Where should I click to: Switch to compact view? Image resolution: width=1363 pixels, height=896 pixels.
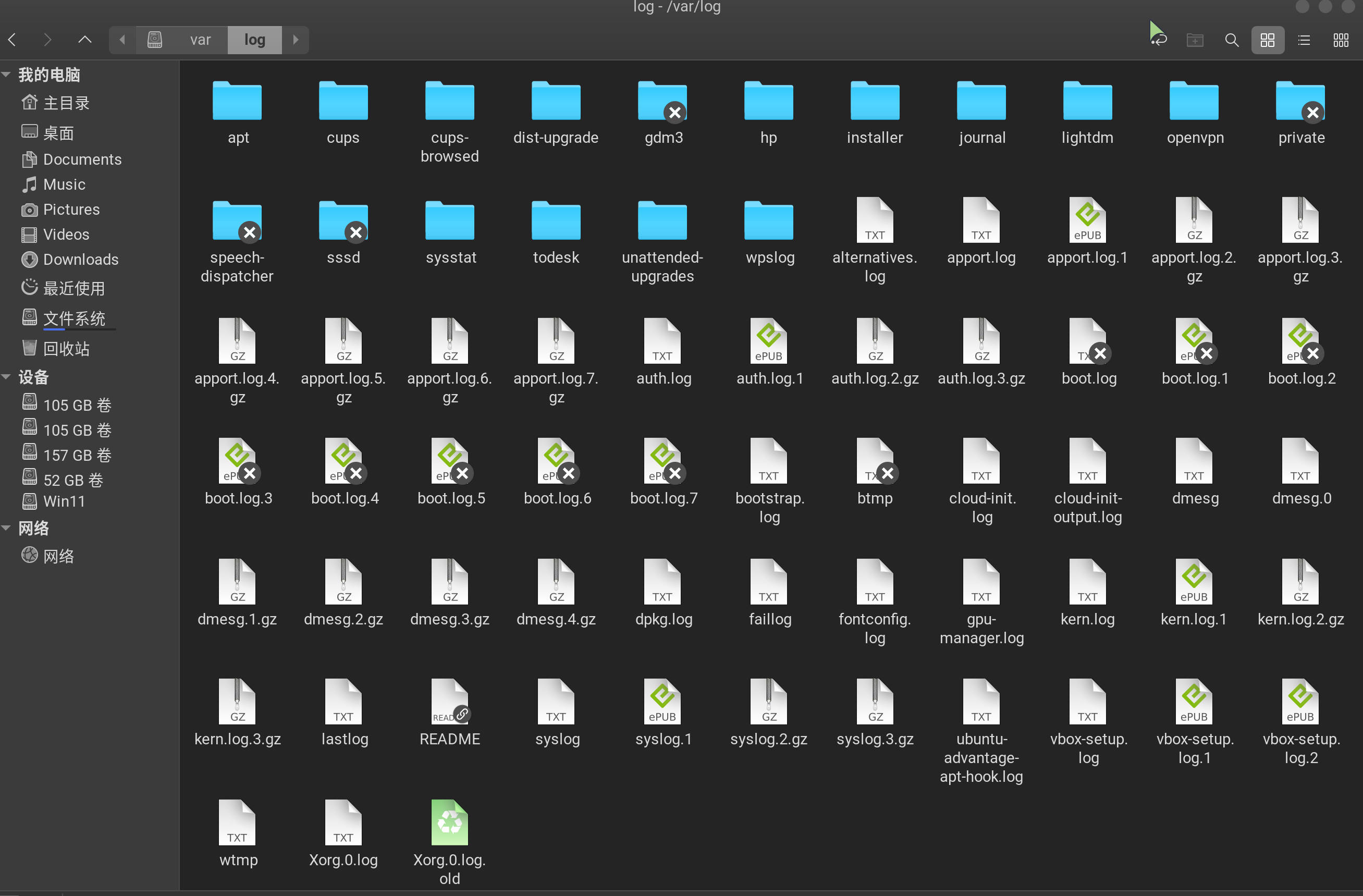tap(1341, 40)
